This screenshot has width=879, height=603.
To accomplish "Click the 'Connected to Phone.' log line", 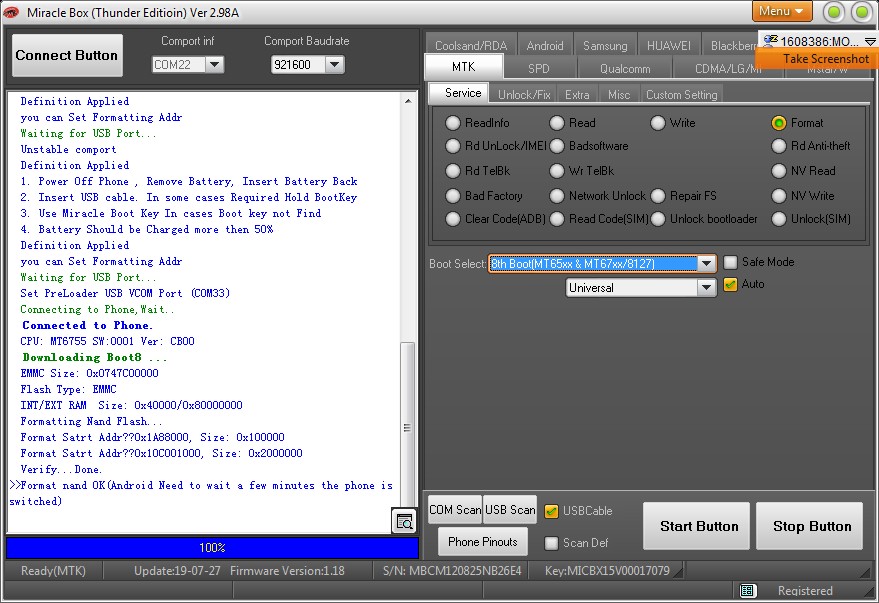I will coord(87,325).
